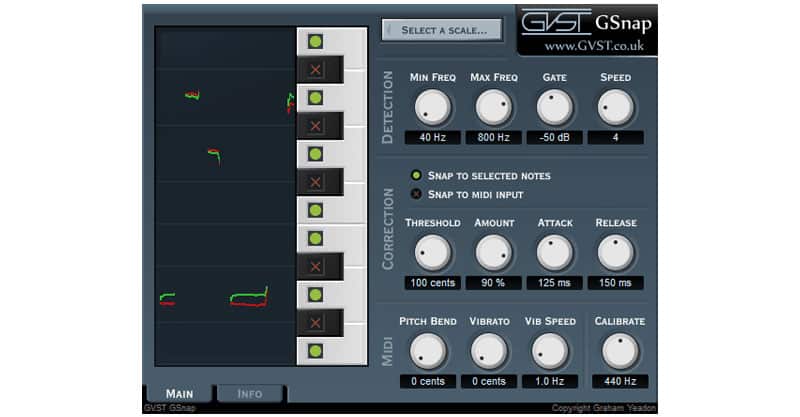The height and width of the screenshot is (417, 800).
Task: Click the 90 % Amount value field
Action: pos(493,283)
